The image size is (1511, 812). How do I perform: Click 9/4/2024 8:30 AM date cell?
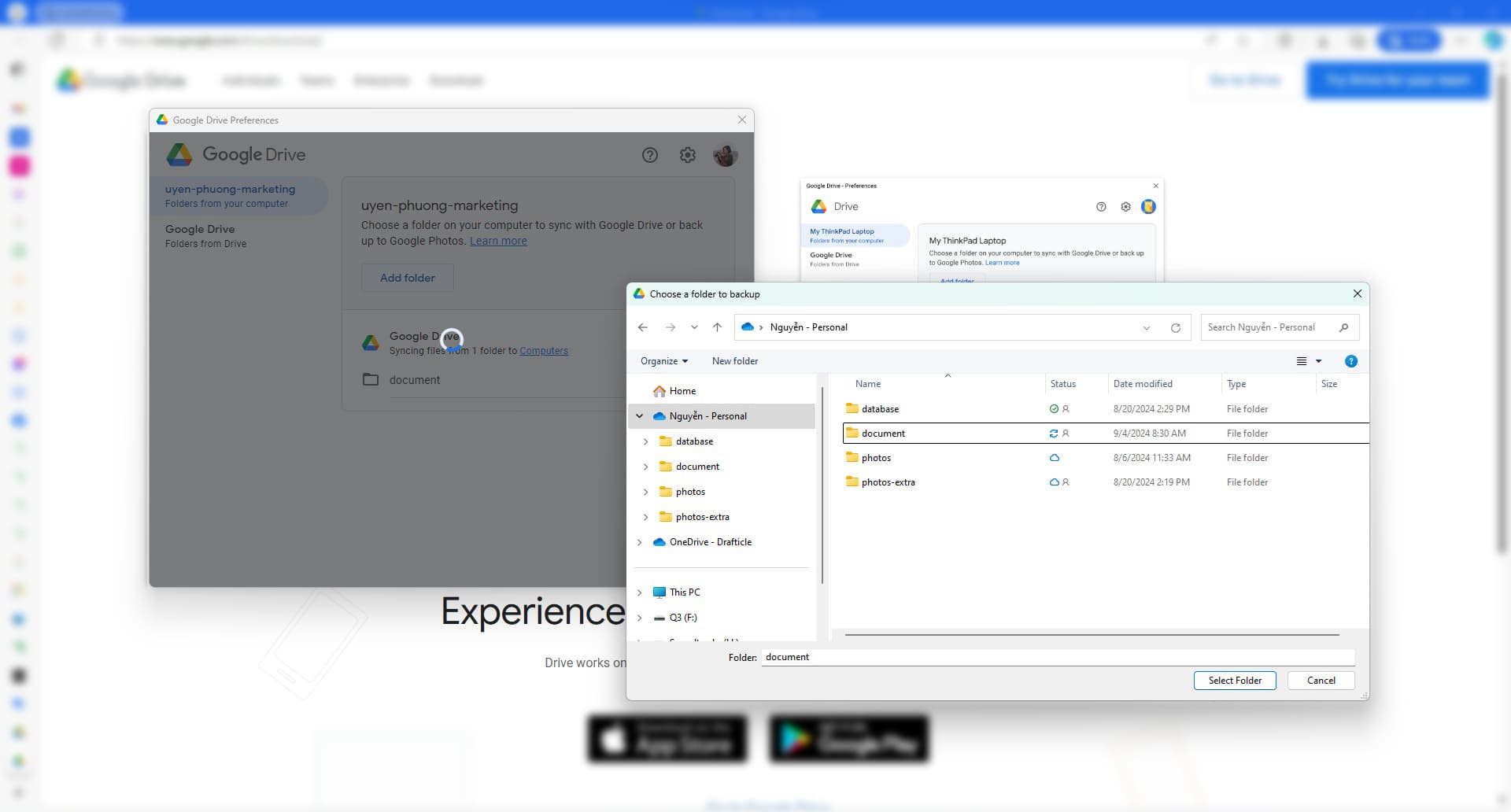click(x=1150, y=434)
